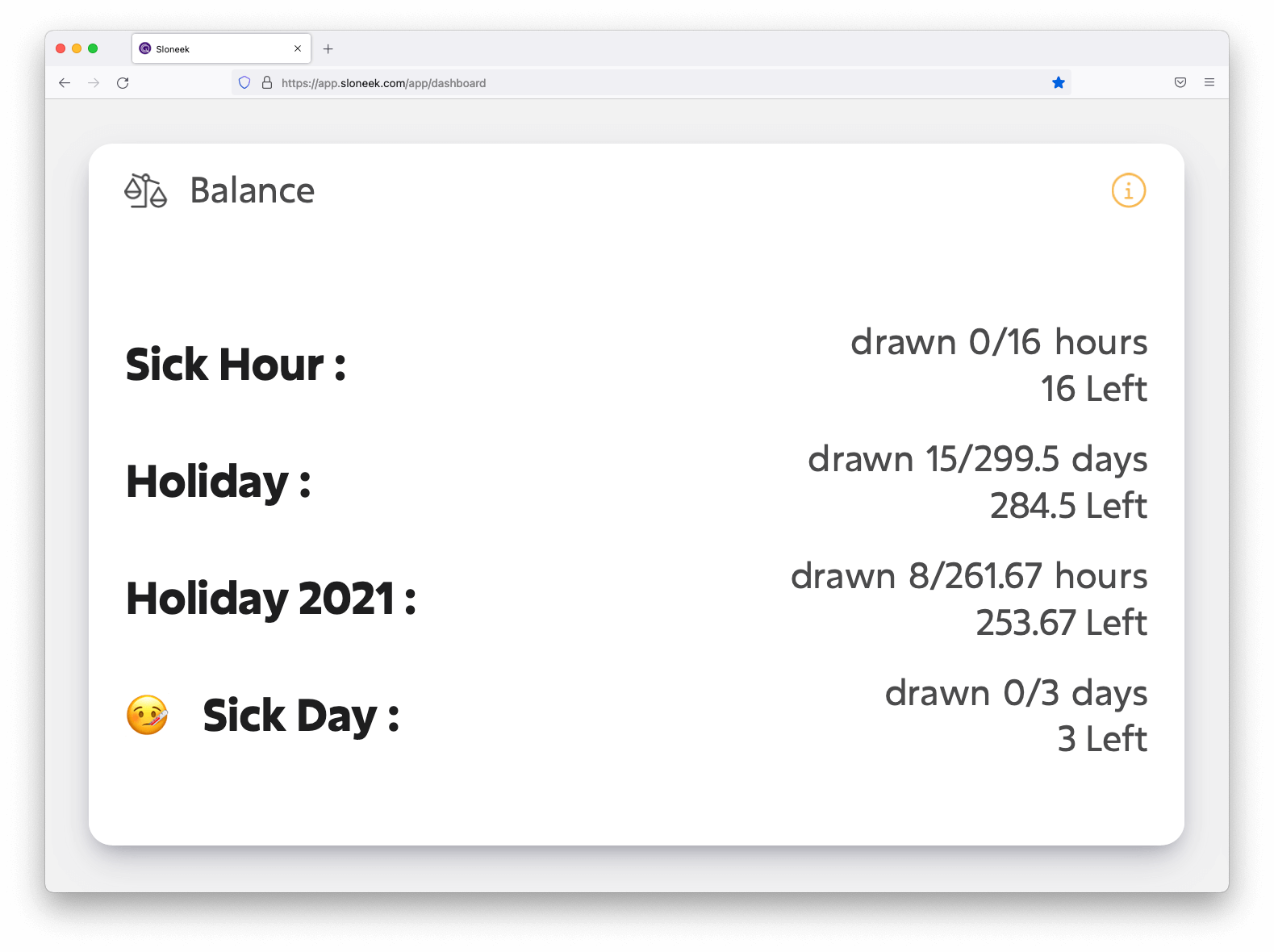Click the site padlock icon
This screenshot has height=952, width=1274.
pyautogui.click(x=267, y=82)
